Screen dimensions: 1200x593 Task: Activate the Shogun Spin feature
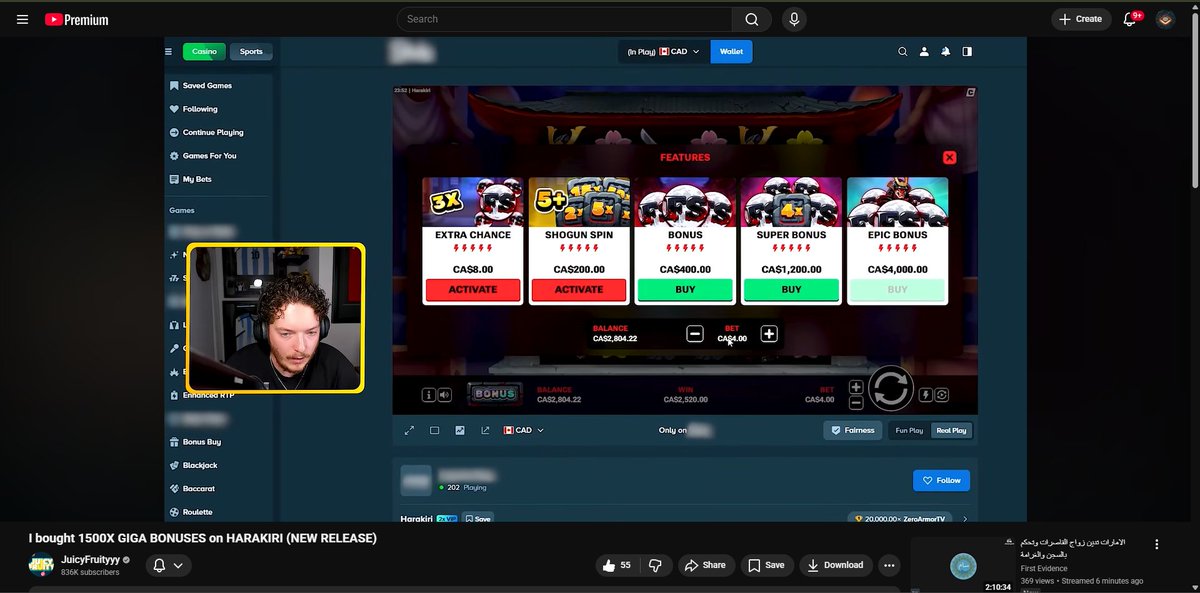coord(579,289)
